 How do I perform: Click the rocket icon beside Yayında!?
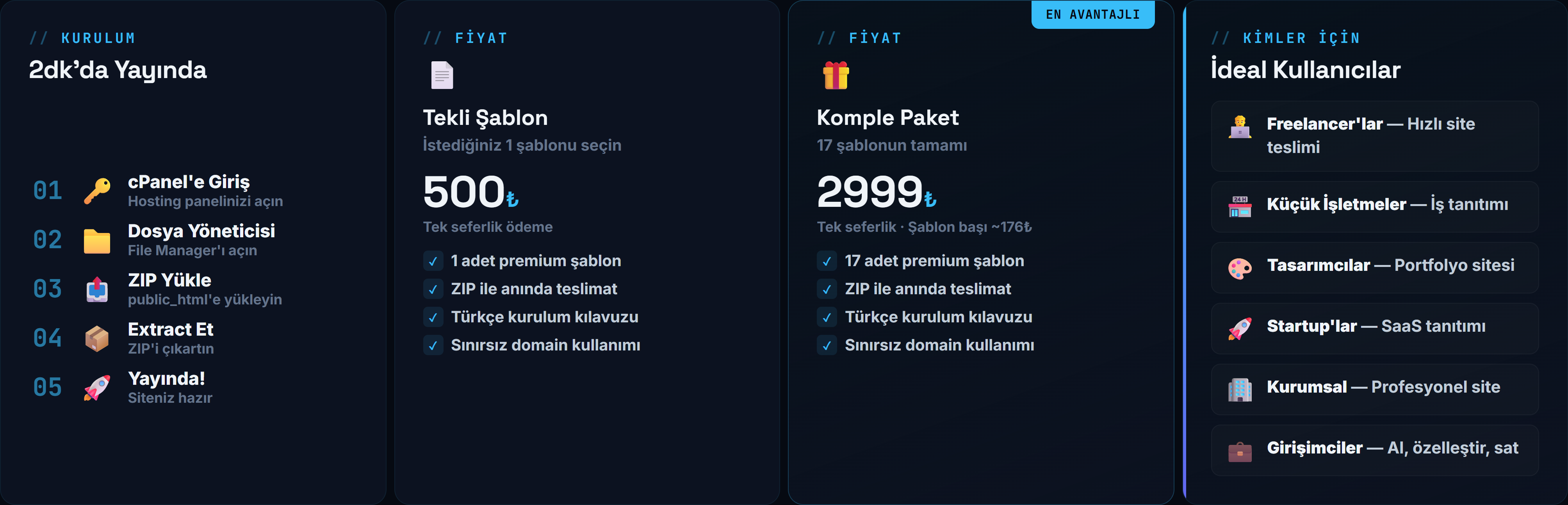(x=97, y=388)
